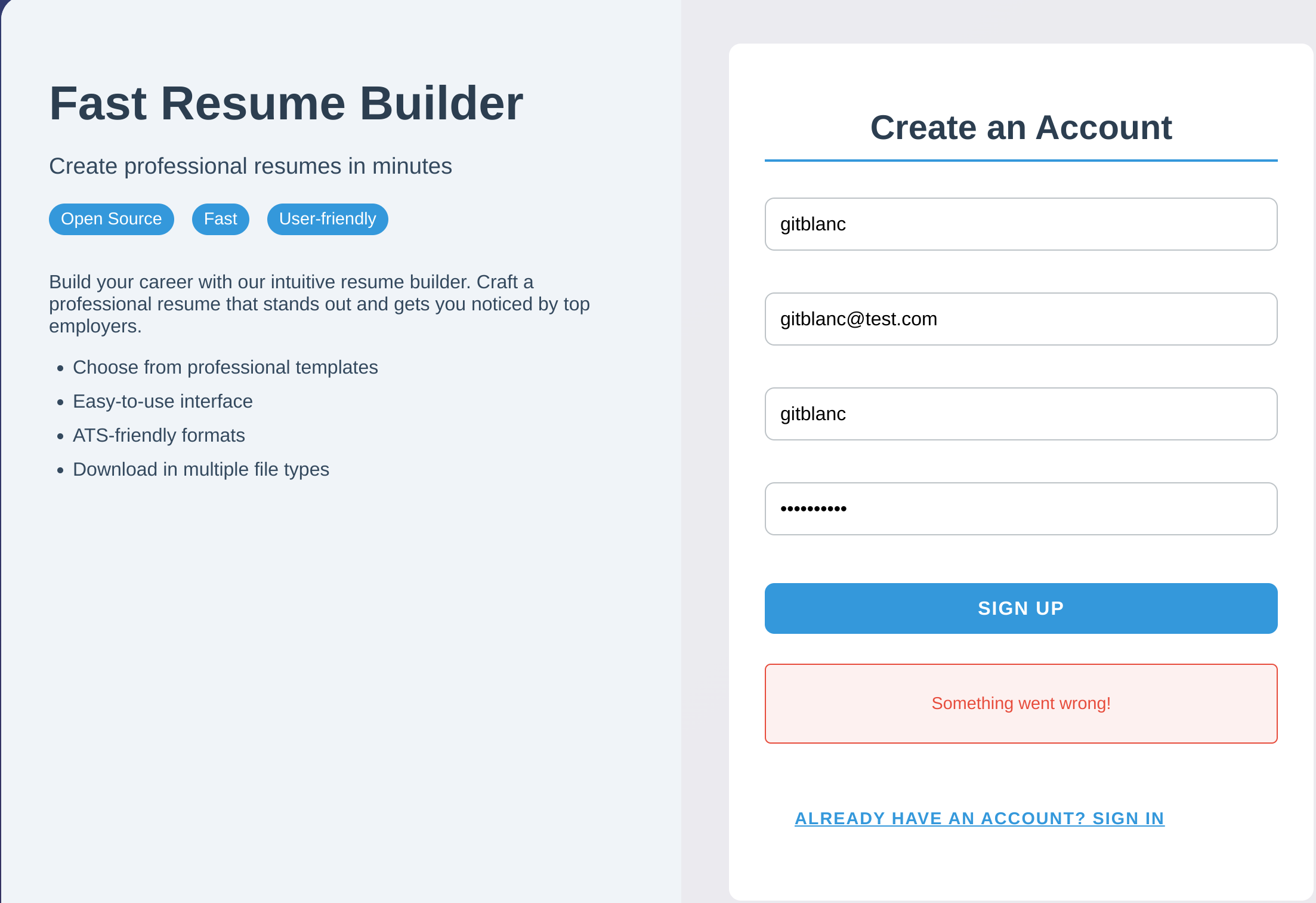This screenshot has height=903, width=1316.
Task: Click the blue underline below Create an Account
Action: [x=1021, y=161]
